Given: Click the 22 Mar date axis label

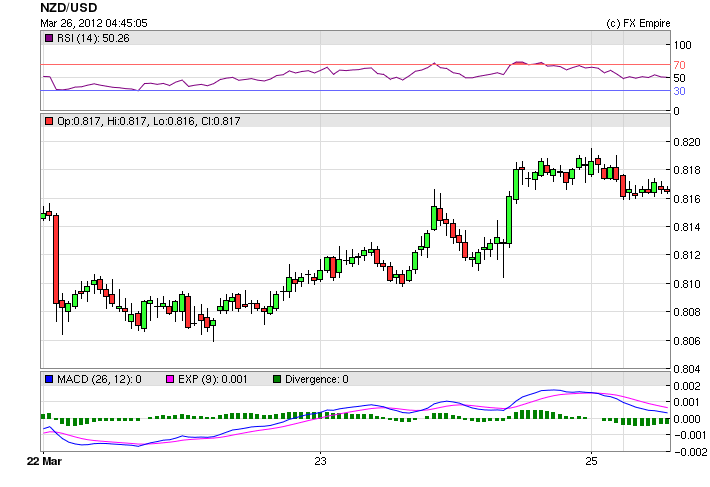Looking at the screenshot, I should pyautogui.click(x=44, y=461).
